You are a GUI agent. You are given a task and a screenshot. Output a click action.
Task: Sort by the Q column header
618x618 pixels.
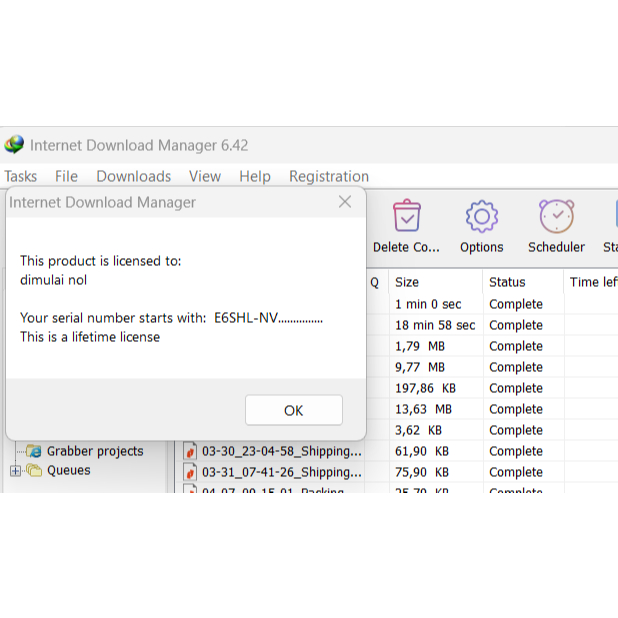point(377,282)
